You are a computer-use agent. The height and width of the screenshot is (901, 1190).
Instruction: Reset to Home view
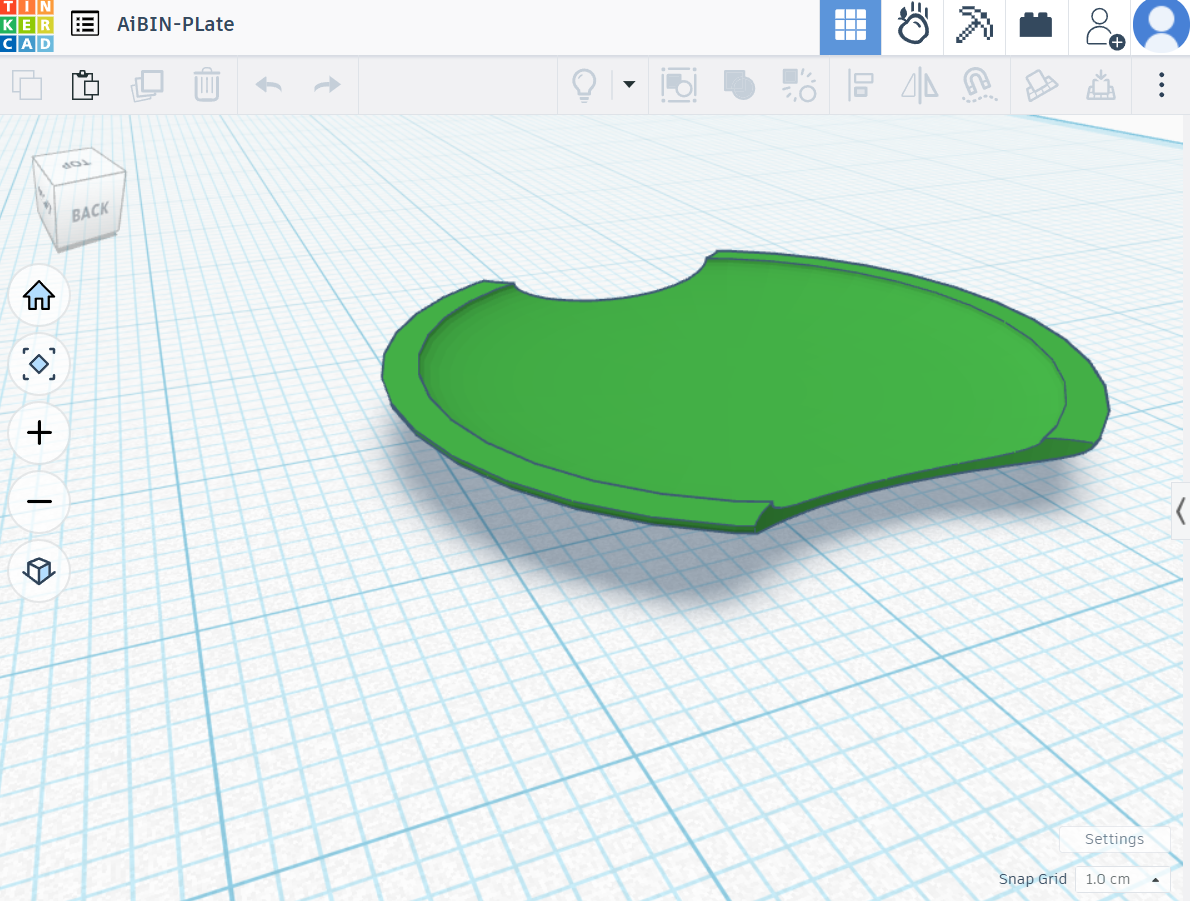39,296
